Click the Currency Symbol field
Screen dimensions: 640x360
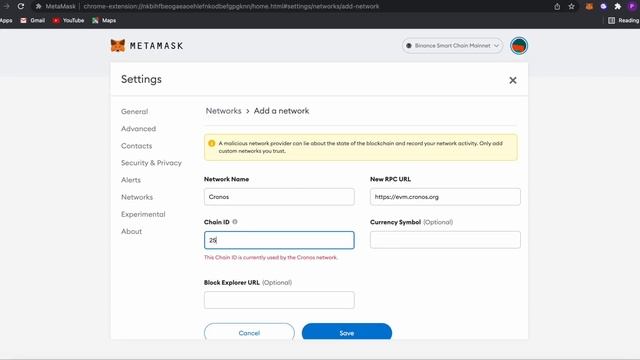pyautogui.click(x=445, y=240)
